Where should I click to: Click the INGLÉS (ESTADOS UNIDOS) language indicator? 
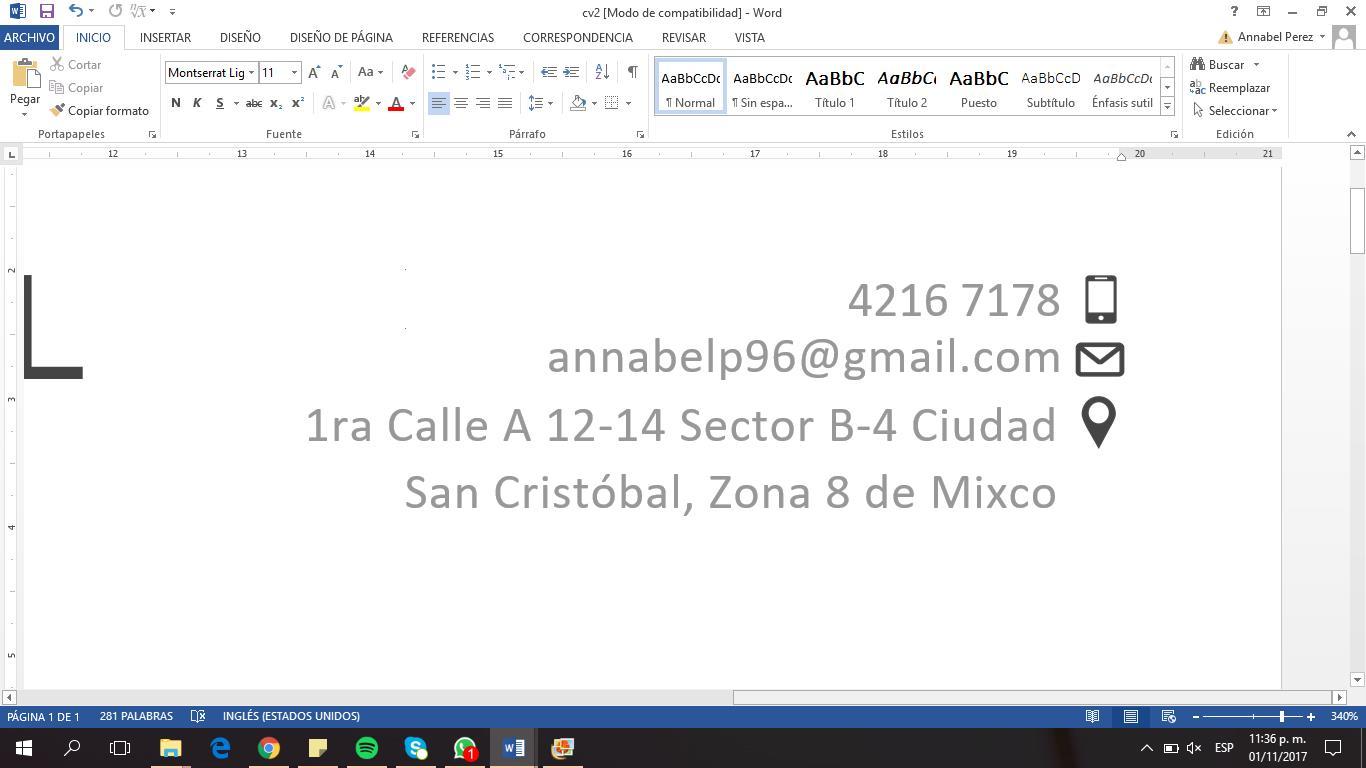pyautogui.click(x=291, y=716)
